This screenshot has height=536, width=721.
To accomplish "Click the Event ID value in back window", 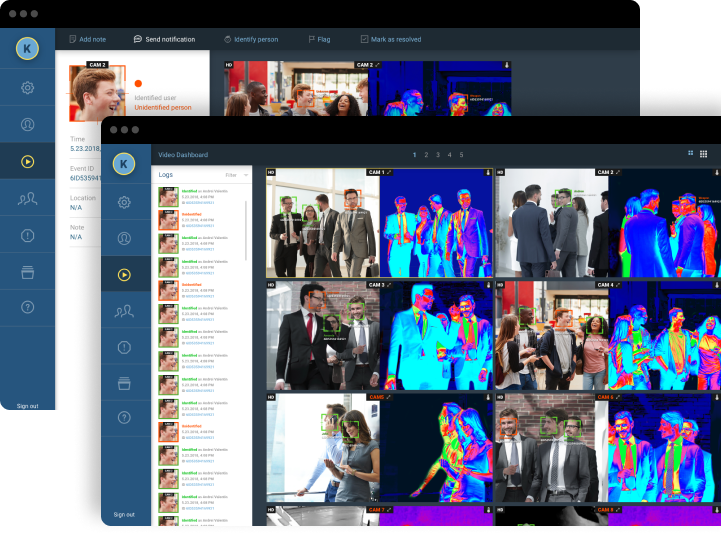I will [x=85, y=178].
